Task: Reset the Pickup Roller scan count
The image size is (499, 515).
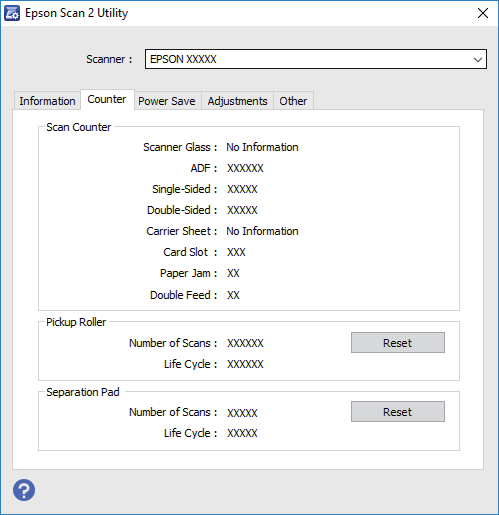Action: 398,343
